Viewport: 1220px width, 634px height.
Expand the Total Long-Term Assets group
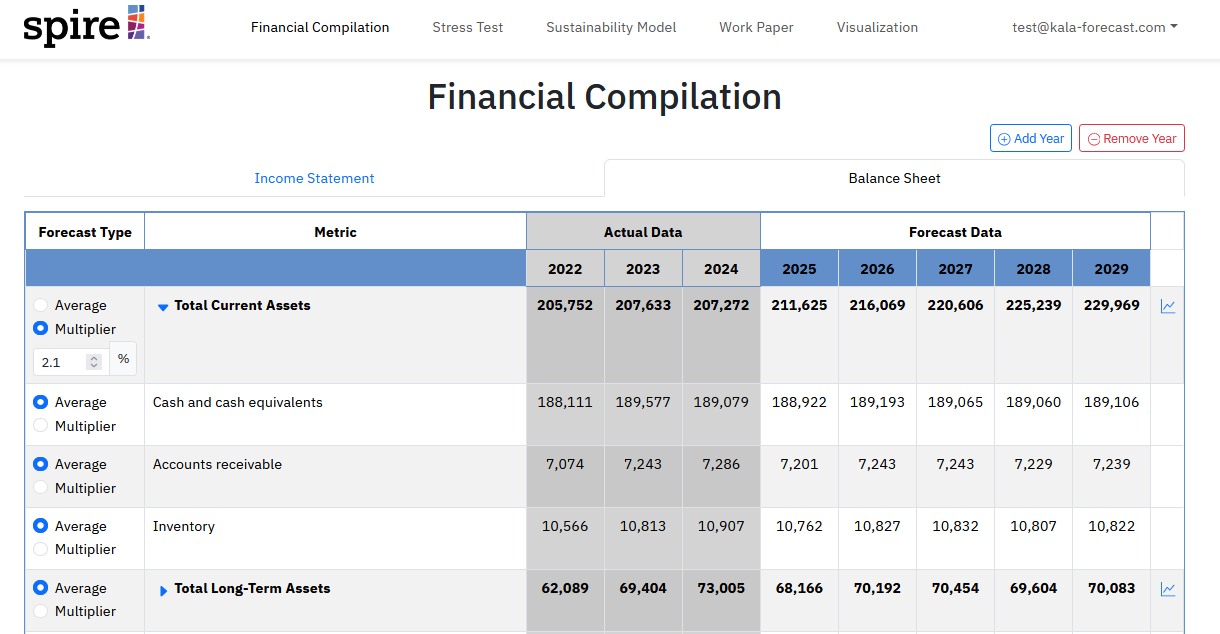pyautogui.click(x=164, y=590)
